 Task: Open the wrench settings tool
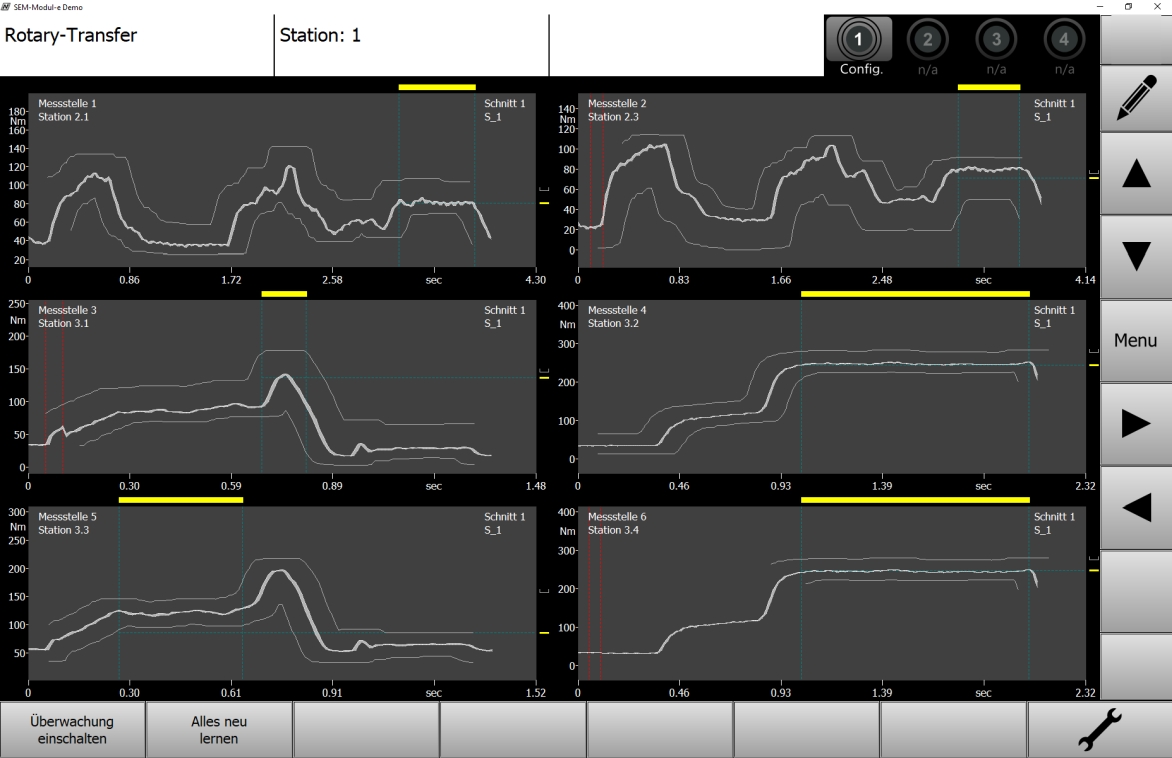tap(1098, 731)
